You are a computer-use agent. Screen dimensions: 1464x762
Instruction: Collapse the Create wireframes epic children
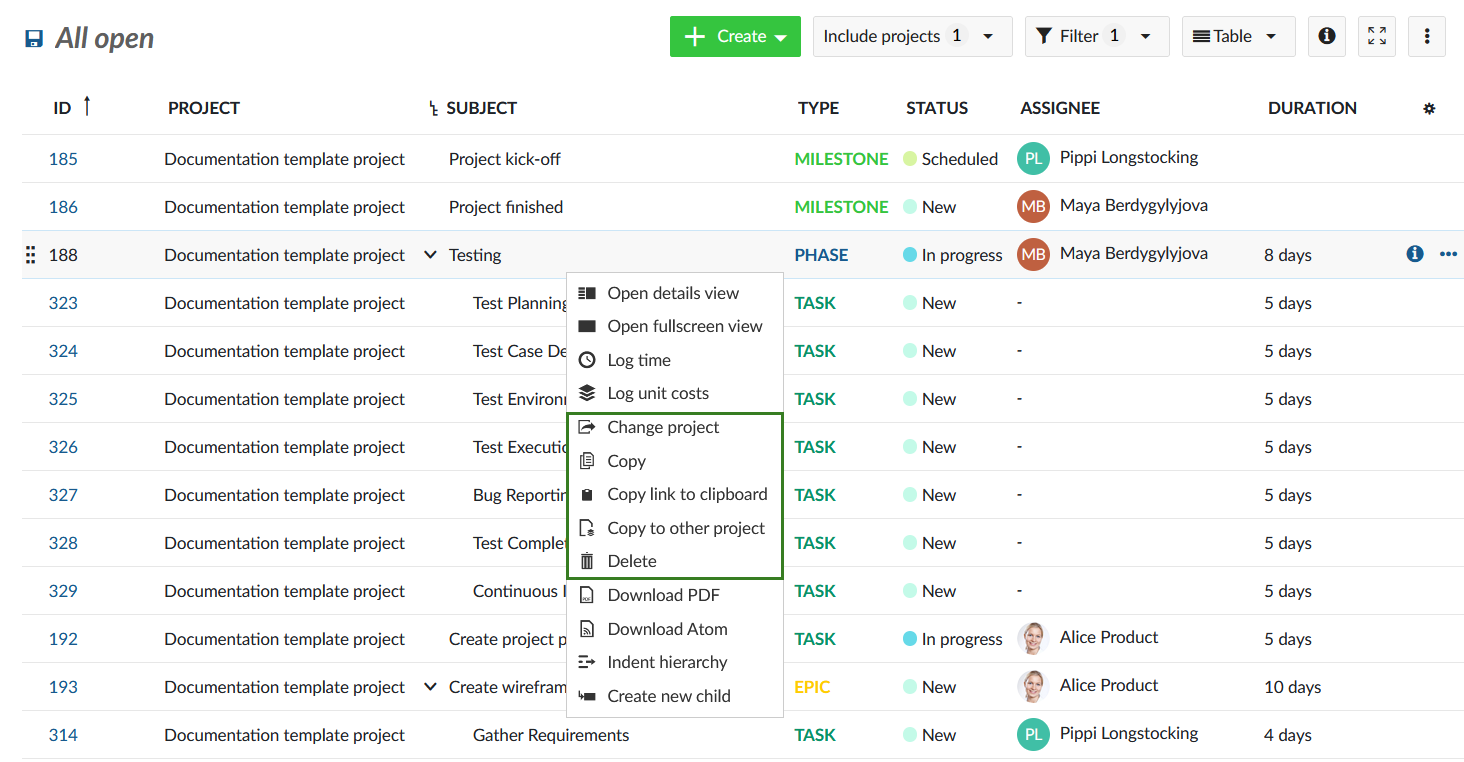(x=430, y=687)
